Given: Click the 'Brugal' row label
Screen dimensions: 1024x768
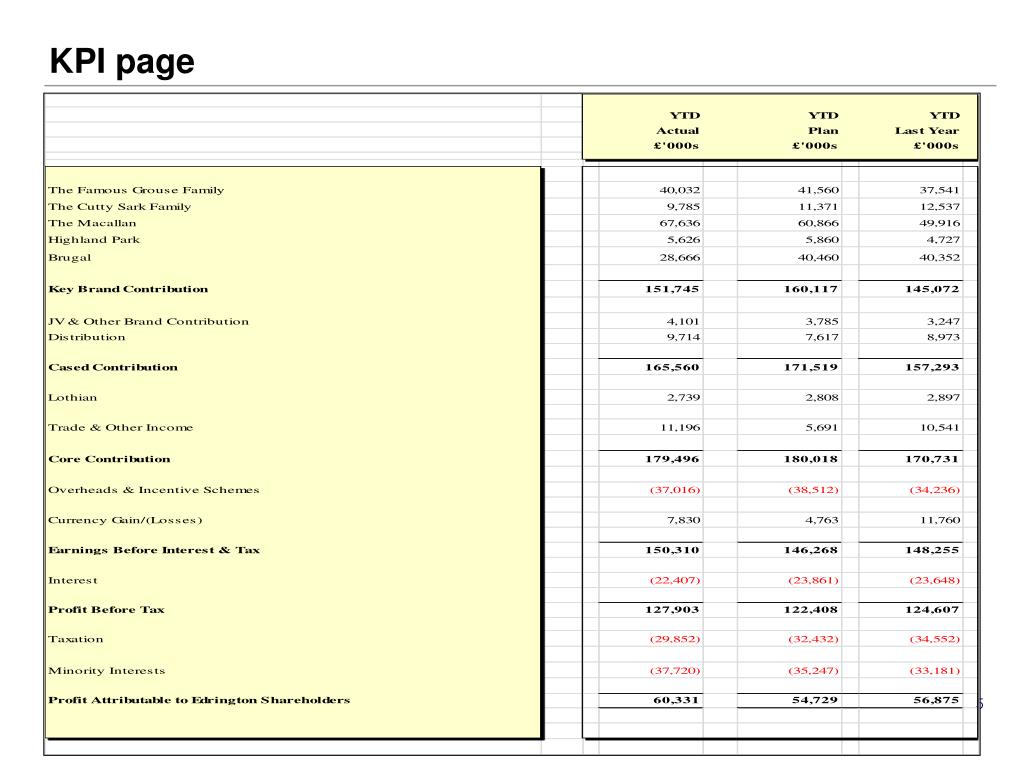Looking at the screenshot, I should tap(70, 257).
